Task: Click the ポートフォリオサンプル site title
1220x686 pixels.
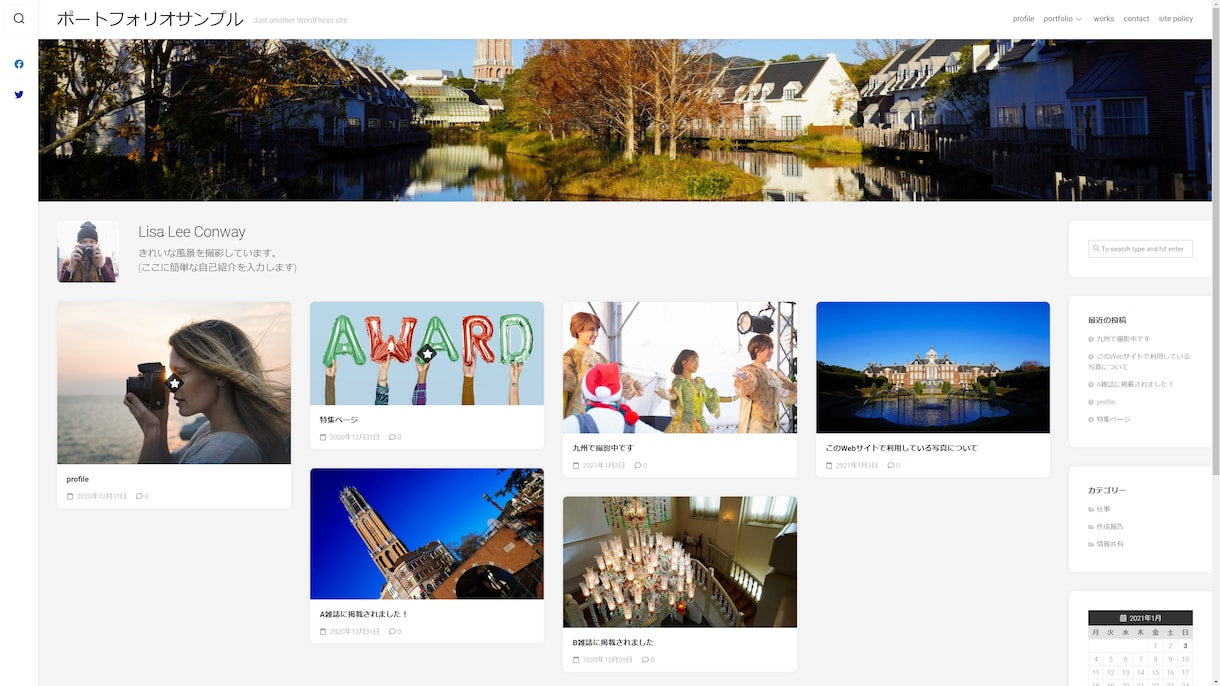Action: pos(150,19)
